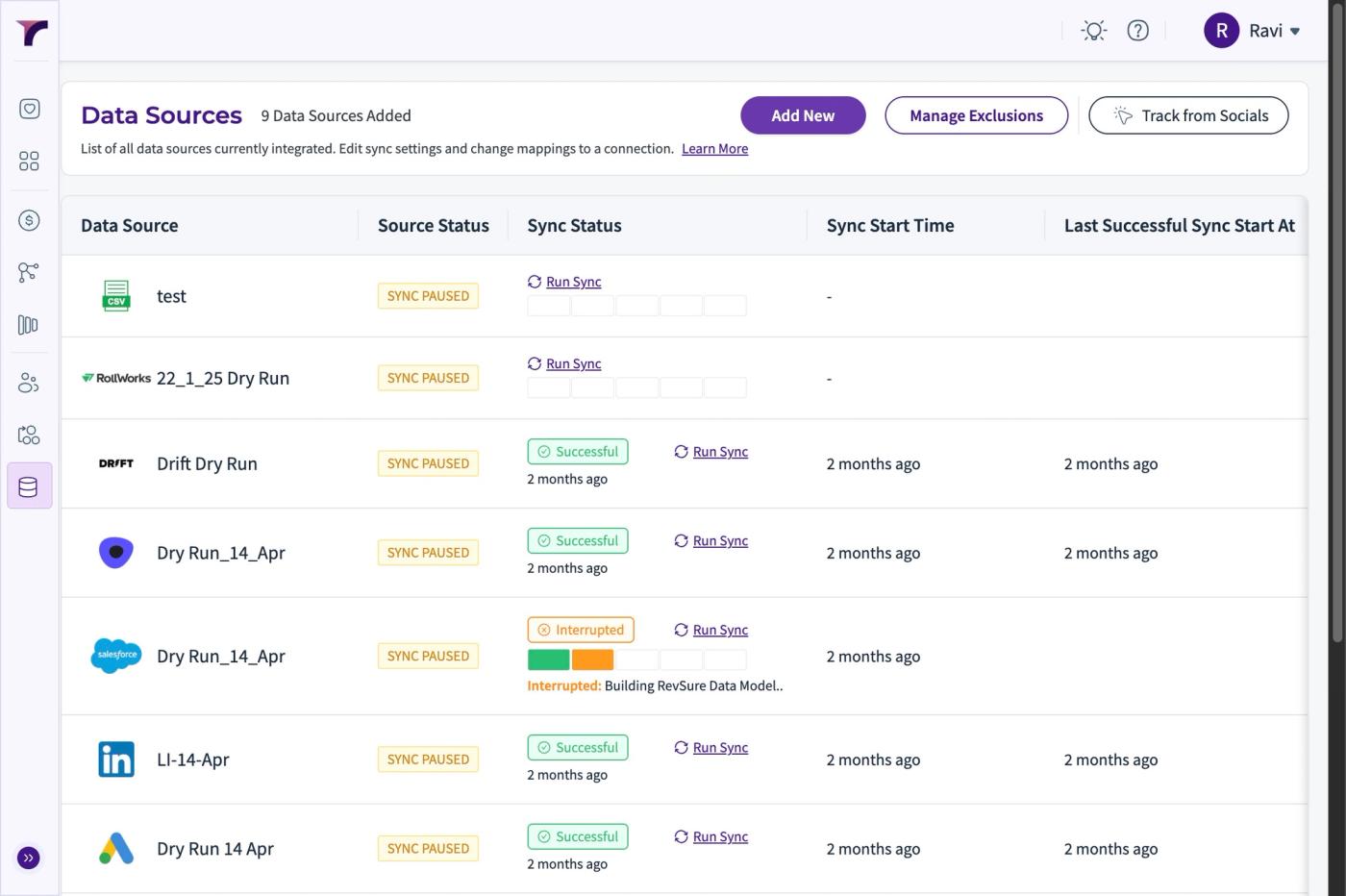Open the lightbulb tips icon
The width and height of the screenshot is (1346, 896).
click(x=1093, y=31)
